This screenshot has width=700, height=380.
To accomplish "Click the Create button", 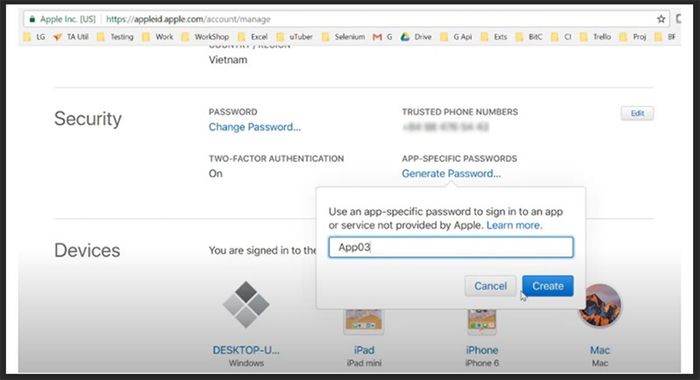I will pyautogui.click(x=548, y=286).
